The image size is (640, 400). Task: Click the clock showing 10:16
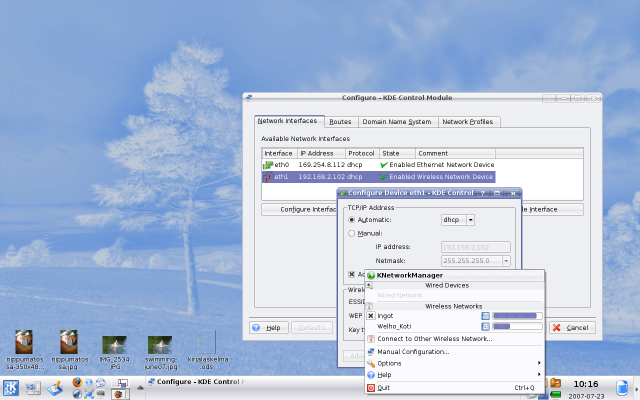tap(586, 384)
